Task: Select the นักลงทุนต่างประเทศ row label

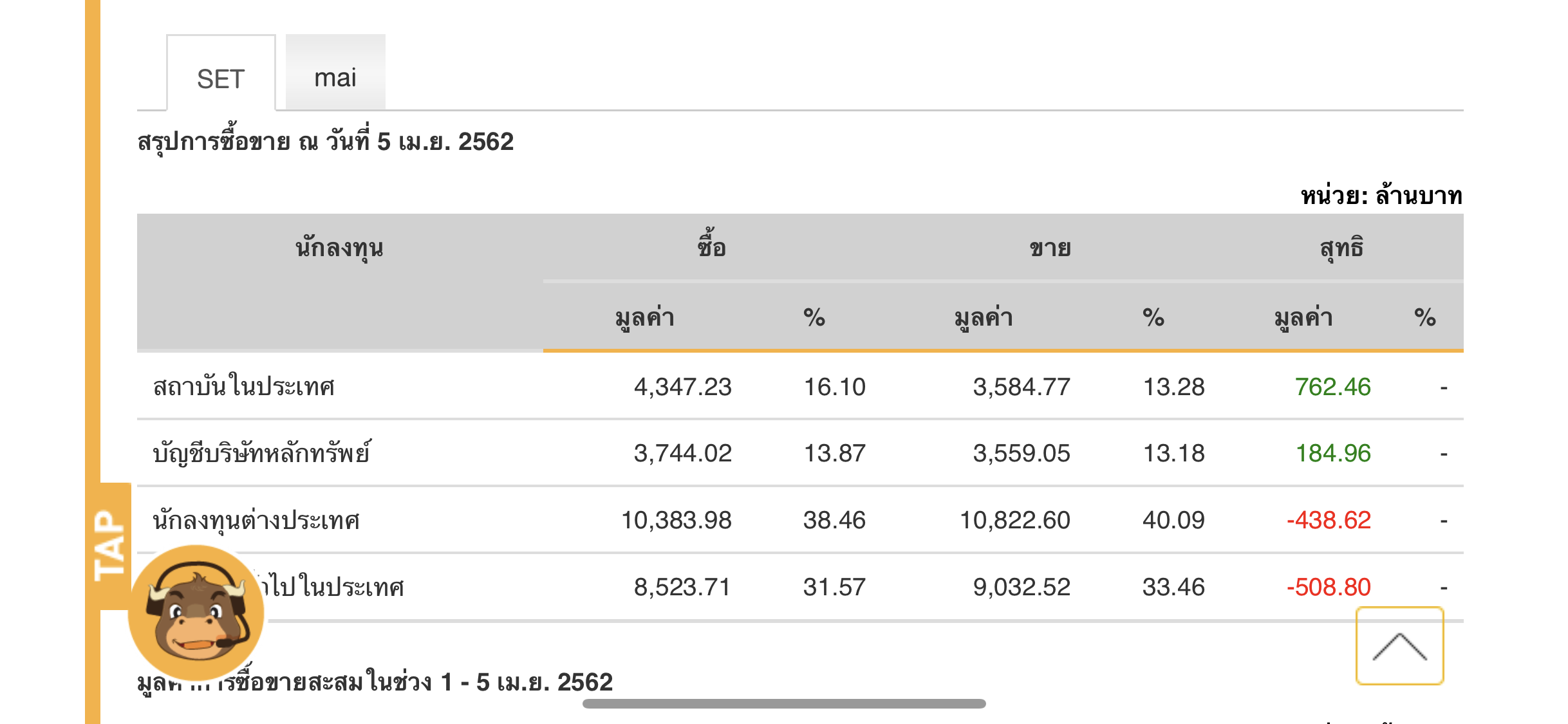Action: click(x=256, y=520)
